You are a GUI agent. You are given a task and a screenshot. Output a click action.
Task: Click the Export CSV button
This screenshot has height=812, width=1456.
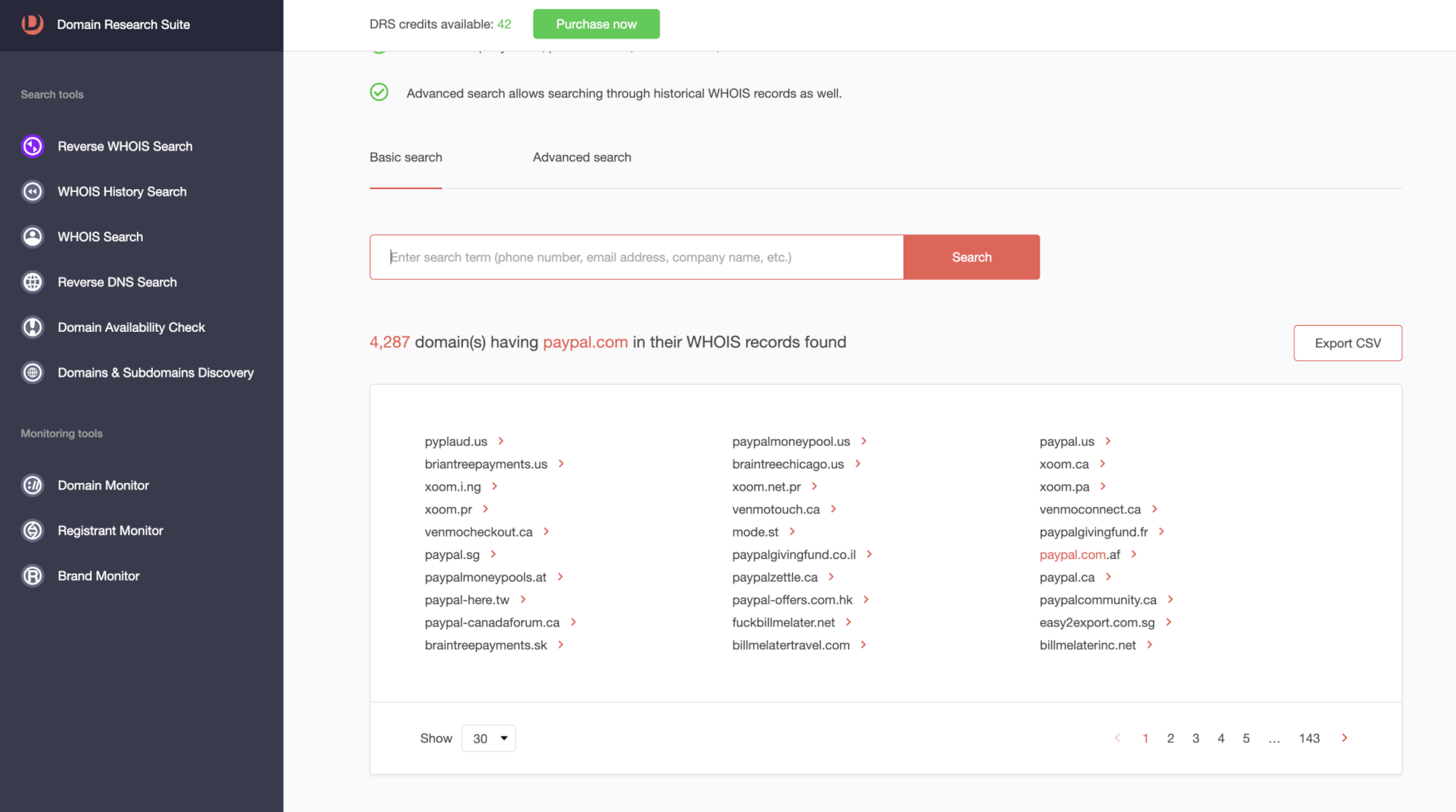(1348, 343)
